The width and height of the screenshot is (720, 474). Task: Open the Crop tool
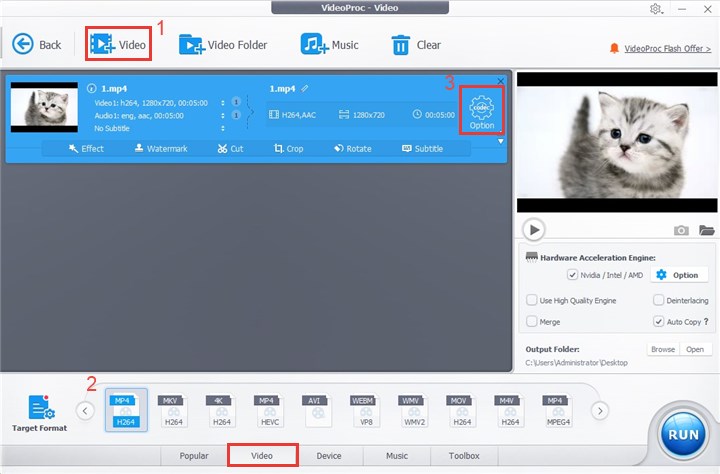[288, 148]
